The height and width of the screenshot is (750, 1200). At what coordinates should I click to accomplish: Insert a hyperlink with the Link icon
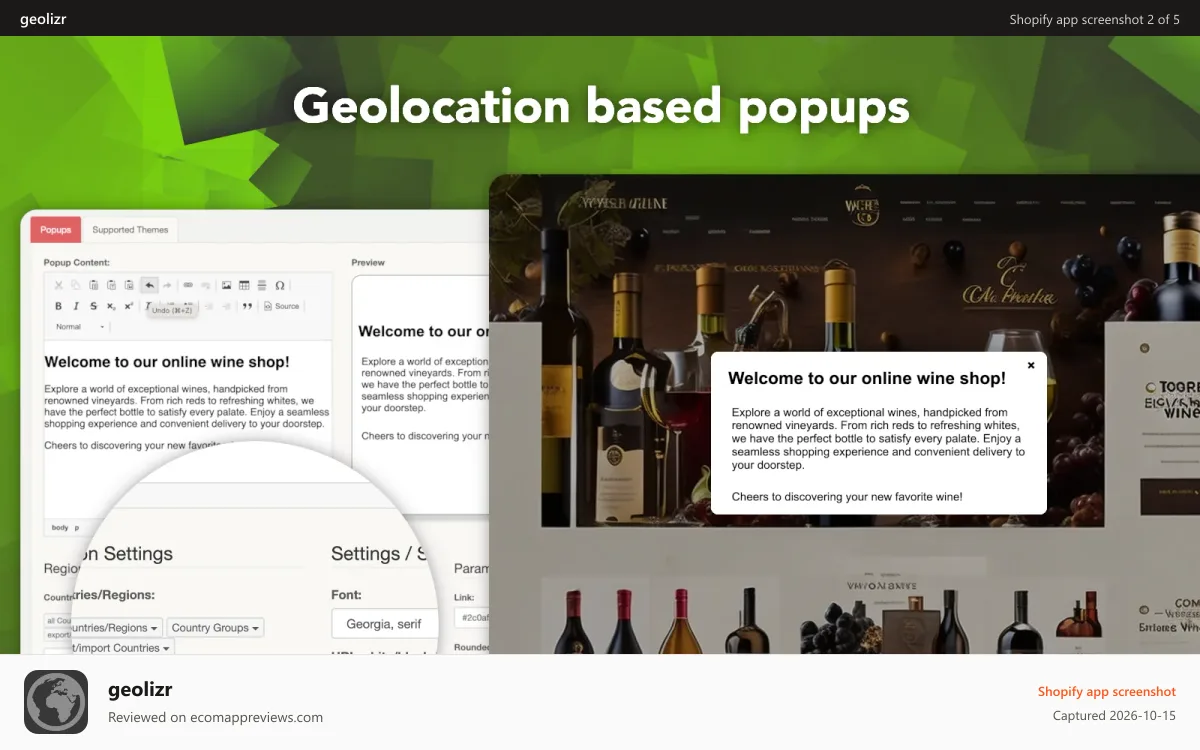188,286
